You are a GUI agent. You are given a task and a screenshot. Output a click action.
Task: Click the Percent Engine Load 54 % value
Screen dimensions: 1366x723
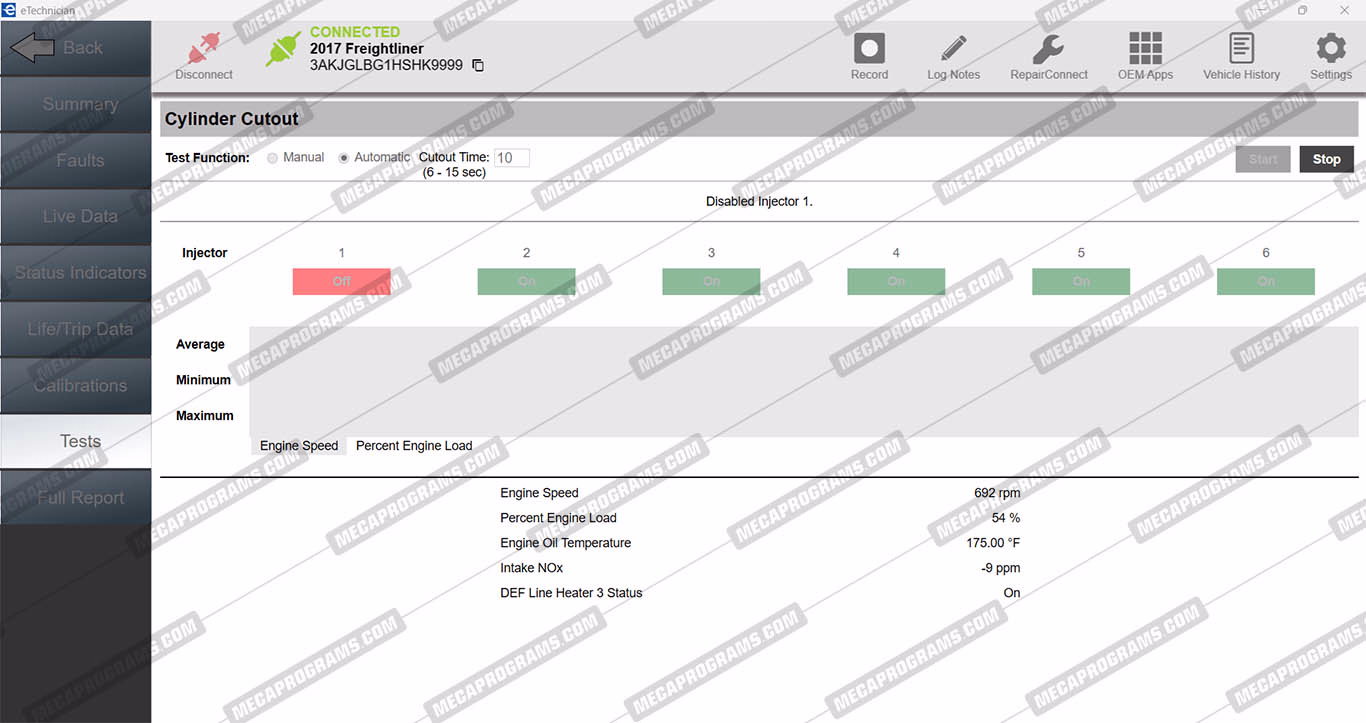[x=1006, y=518]
